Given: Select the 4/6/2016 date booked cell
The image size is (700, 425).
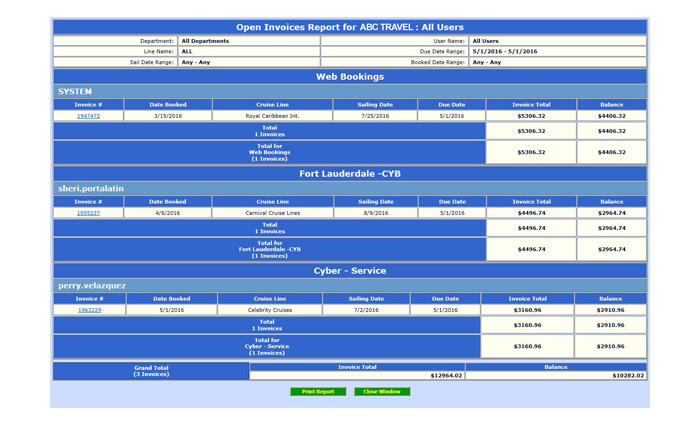Looking at the screenshot, I should click(168, 213).
